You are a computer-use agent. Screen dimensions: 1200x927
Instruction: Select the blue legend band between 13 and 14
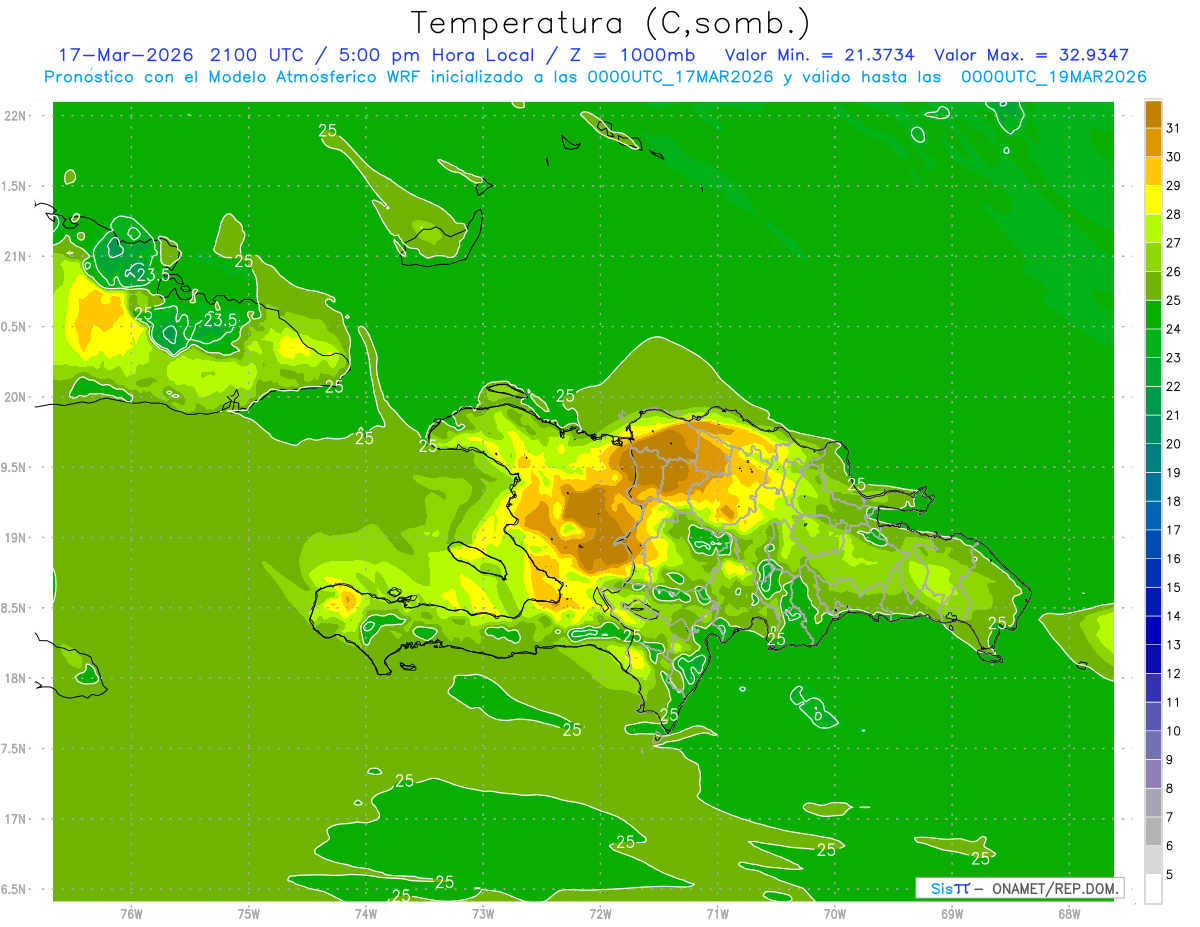pyautogui.click(x=1153, y=630)
